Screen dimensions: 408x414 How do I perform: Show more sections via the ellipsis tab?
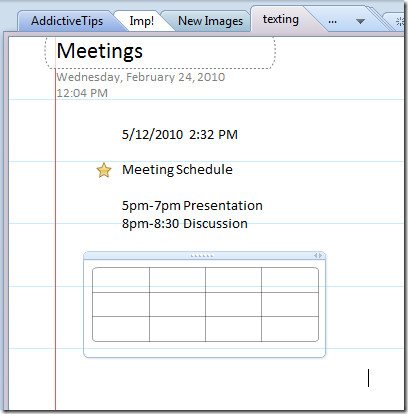(x=332, y=22)
